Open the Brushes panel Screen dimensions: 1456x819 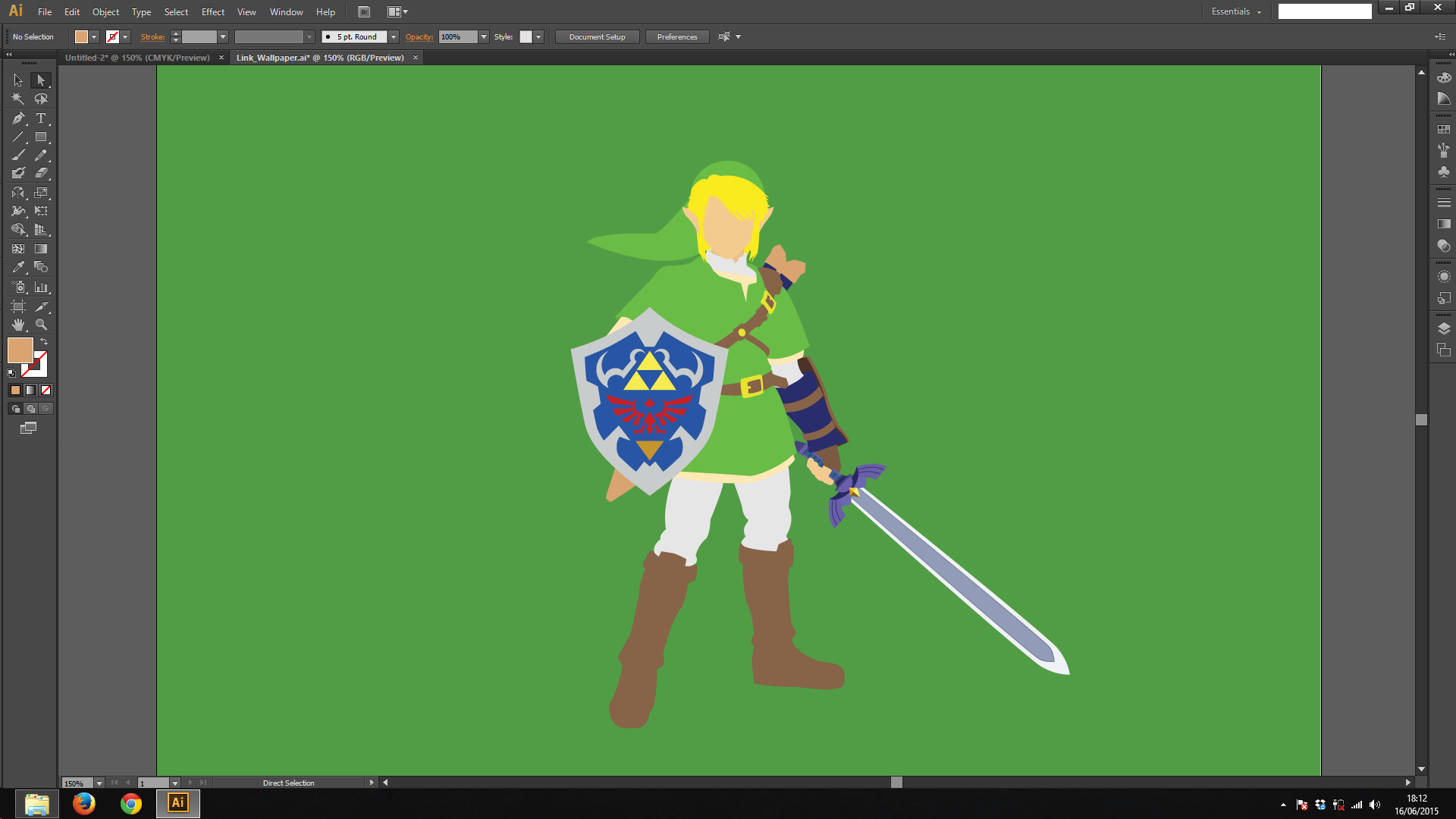click(x=1444, y=150)
